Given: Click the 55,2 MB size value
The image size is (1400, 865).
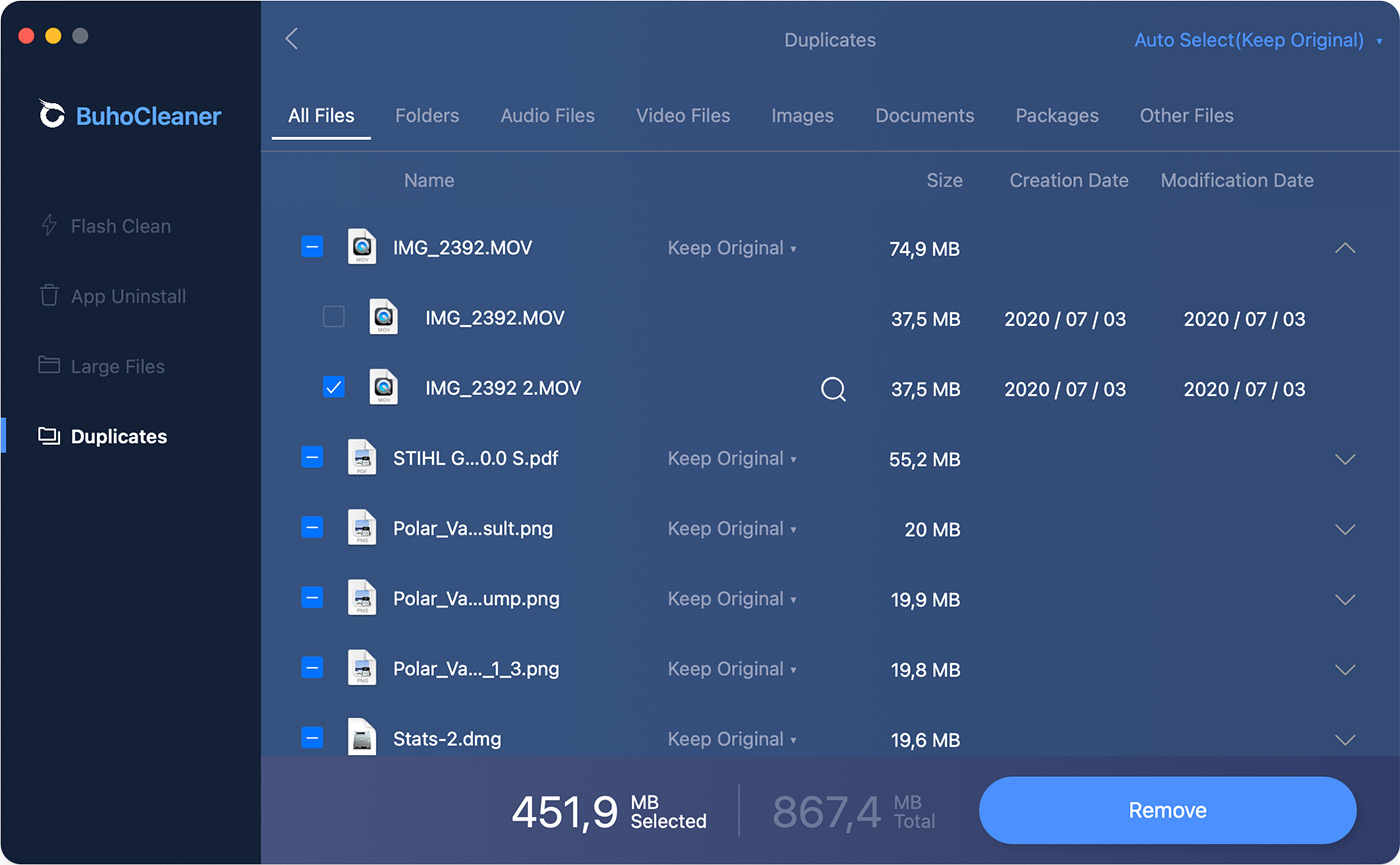Looking at the screenshot, I should [924, 460].
